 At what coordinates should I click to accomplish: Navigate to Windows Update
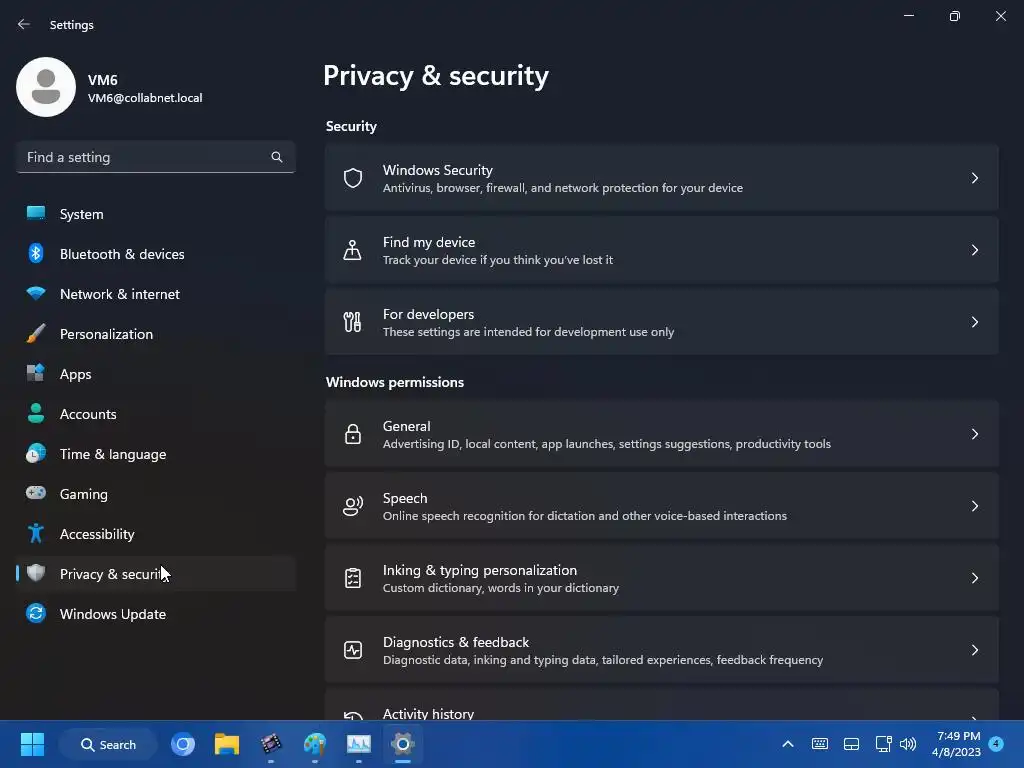point(155,613)
